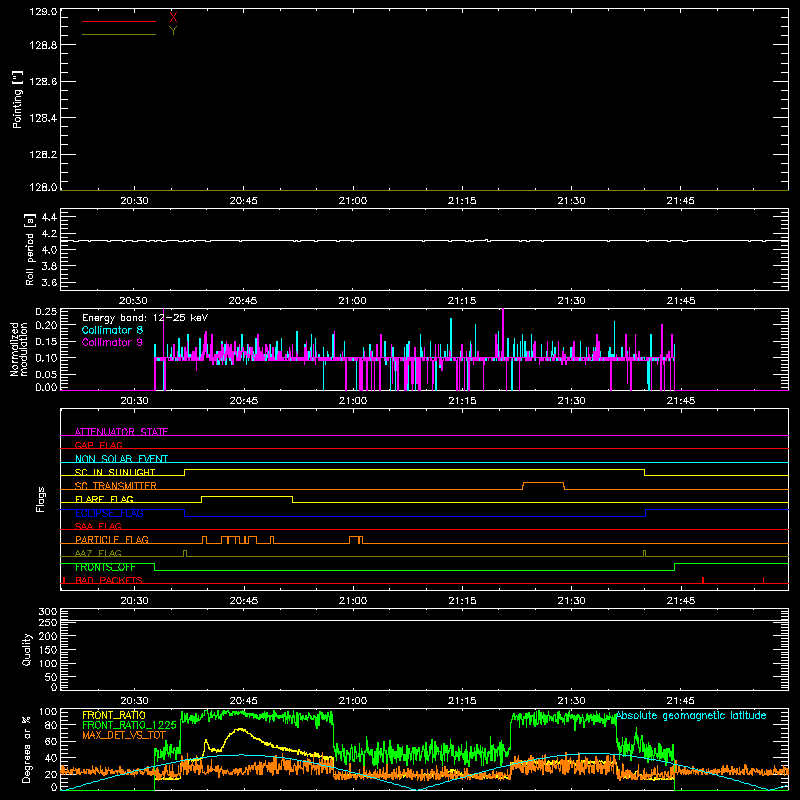Click the Roll period axis title
The width and height of the screenshot is (800, 800).
(x=30, y=249)
